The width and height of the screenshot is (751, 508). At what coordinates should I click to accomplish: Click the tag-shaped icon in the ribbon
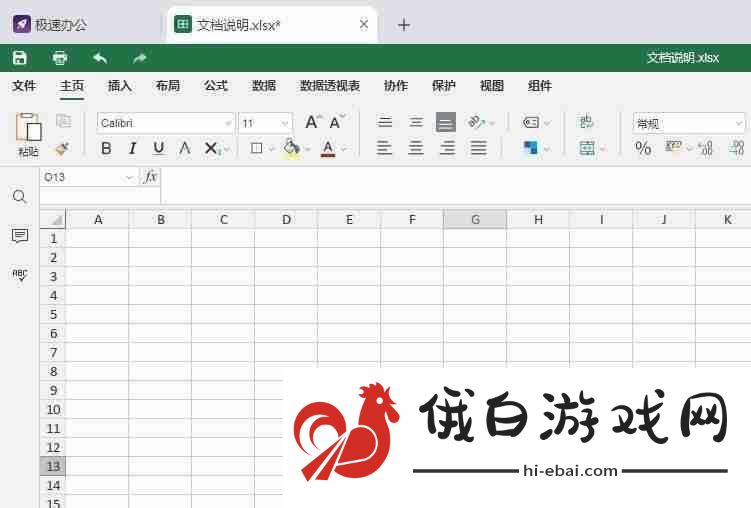click(531, 123)
